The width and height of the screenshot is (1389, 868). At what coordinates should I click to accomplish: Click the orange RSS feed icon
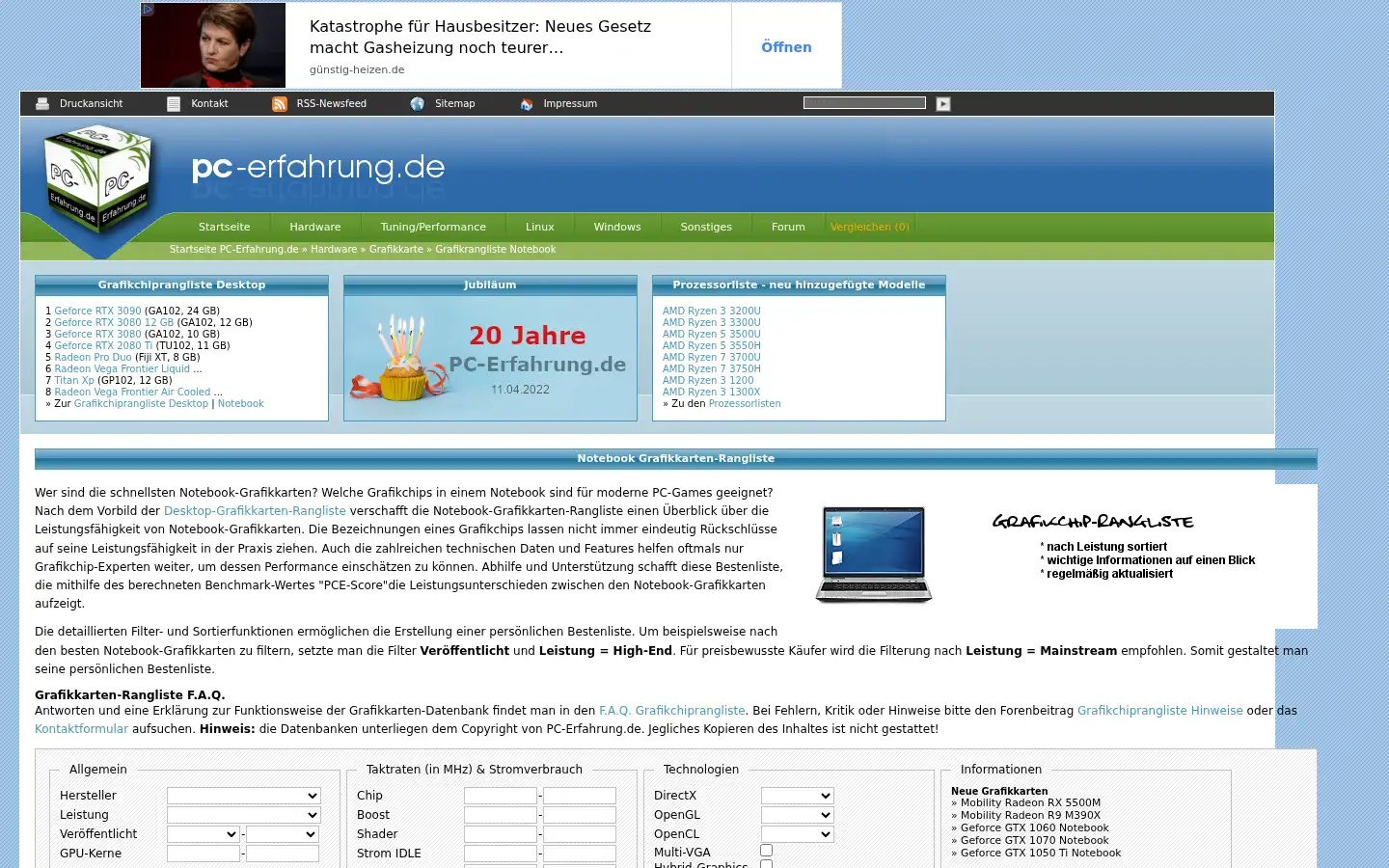[x=280, y=104]
